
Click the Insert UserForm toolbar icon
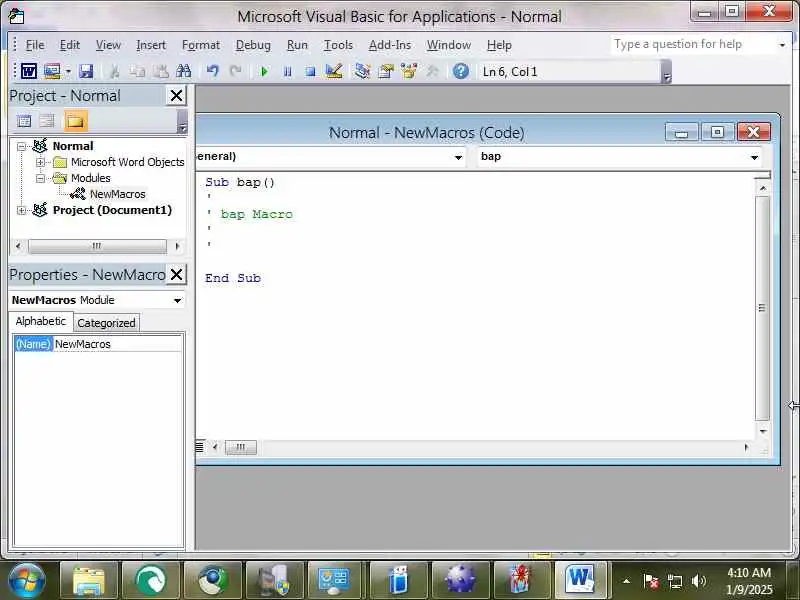tap(52, 71)
